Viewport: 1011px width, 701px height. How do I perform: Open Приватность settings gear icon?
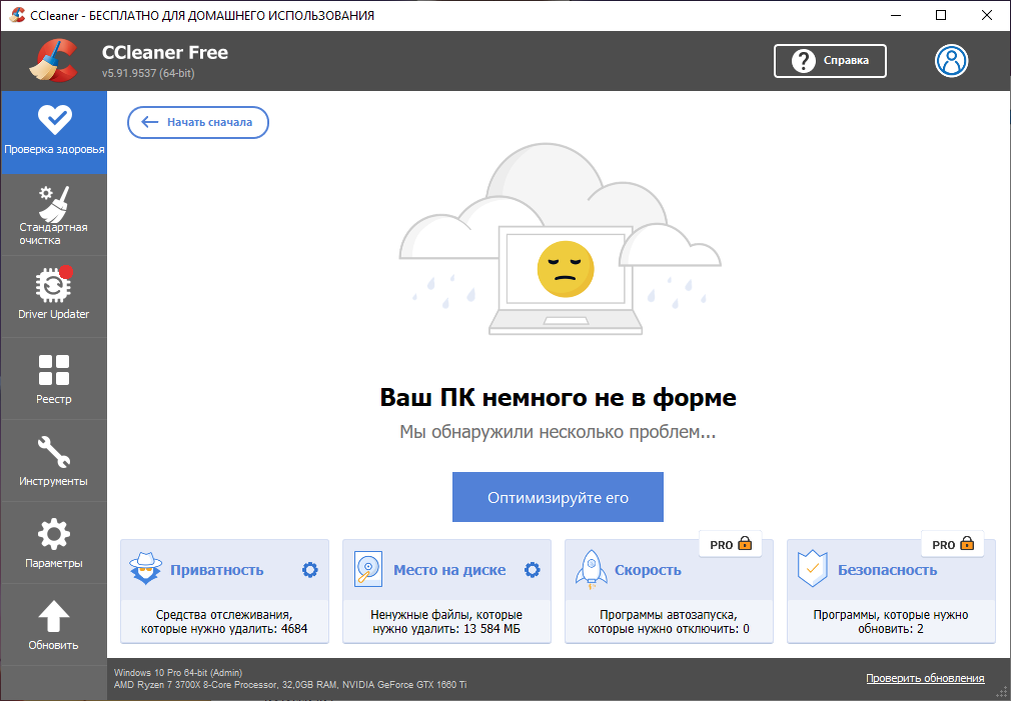tap(310, 569)
